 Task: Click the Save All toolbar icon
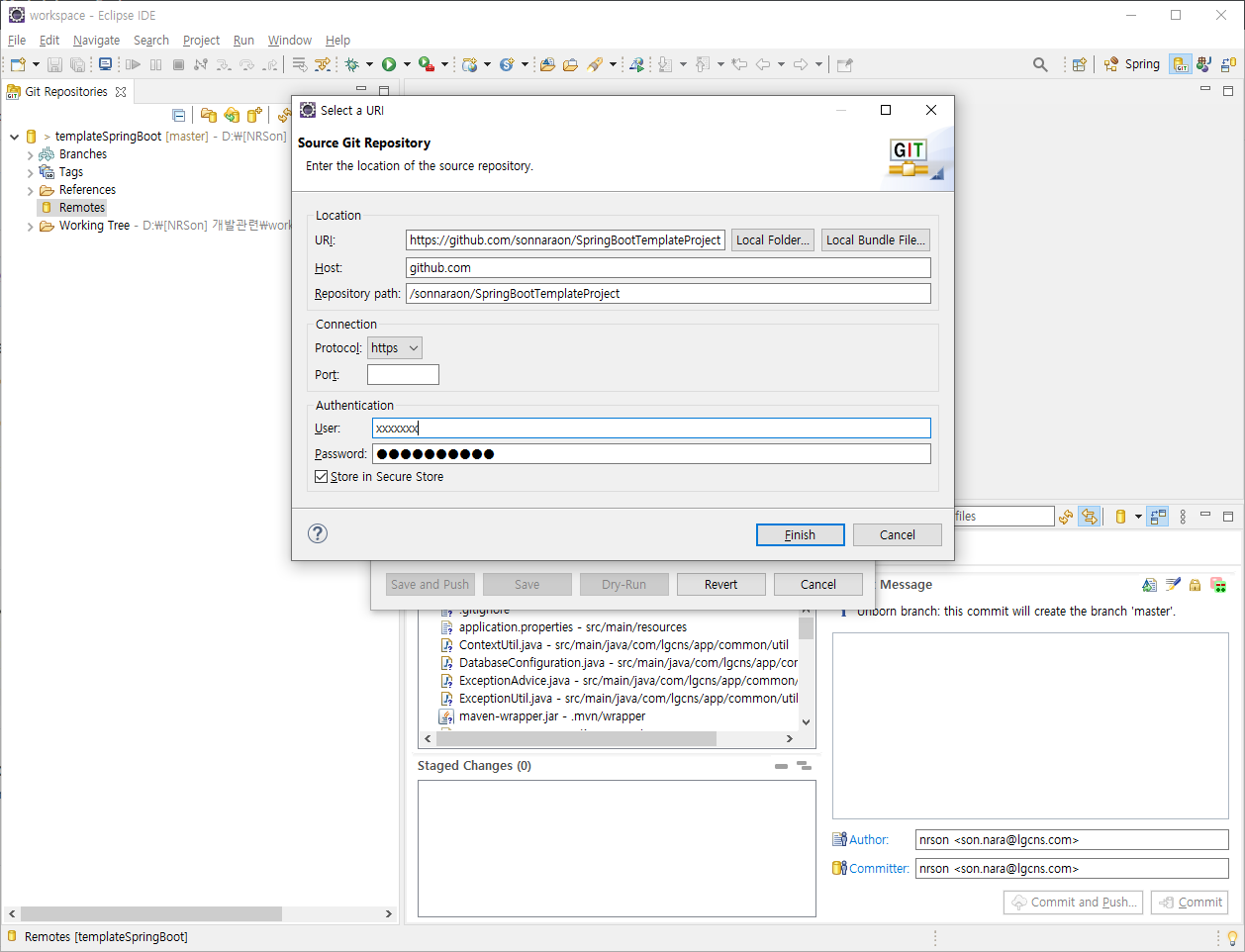77,64
